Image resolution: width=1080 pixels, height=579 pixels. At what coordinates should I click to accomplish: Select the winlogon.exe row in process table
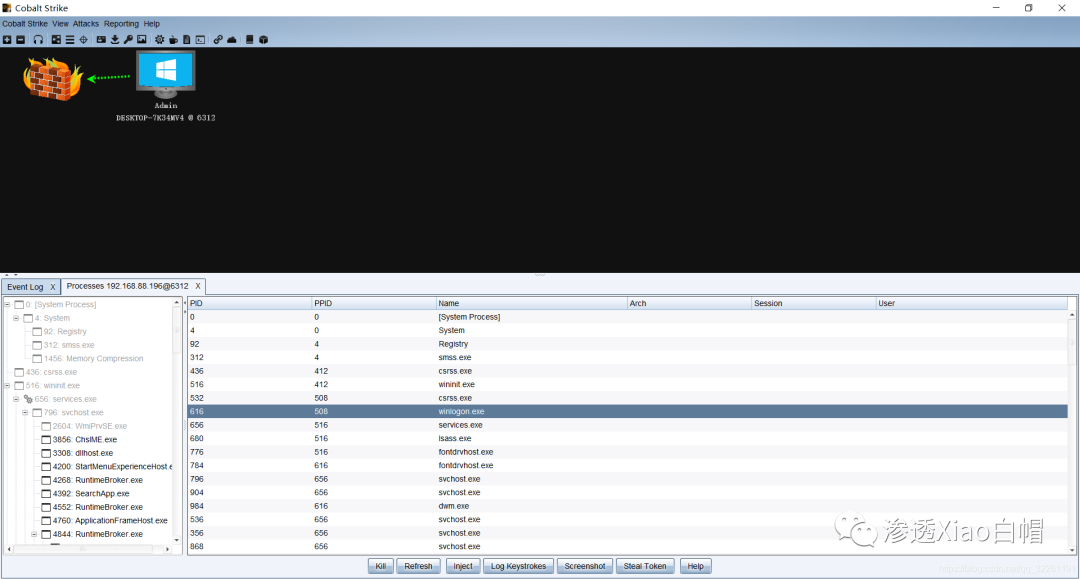tap(627, 412)
